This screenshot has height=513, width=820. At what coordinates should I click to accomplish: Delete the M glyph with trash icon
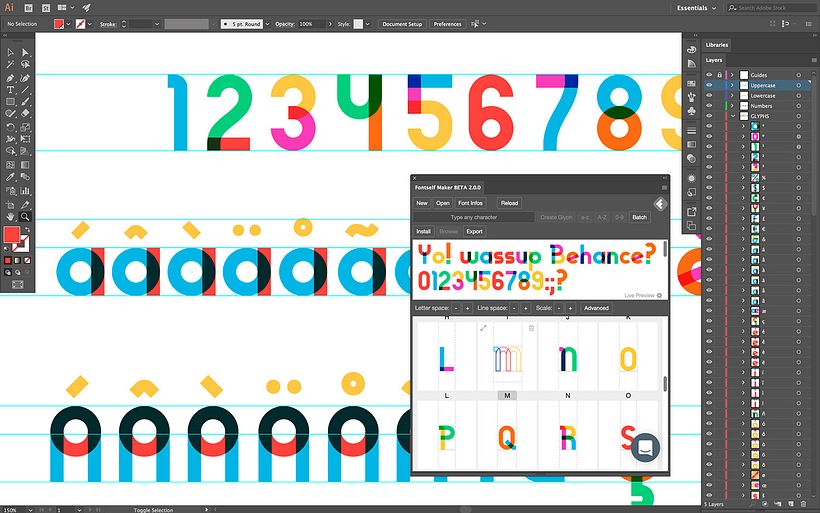tap(531, 328)
